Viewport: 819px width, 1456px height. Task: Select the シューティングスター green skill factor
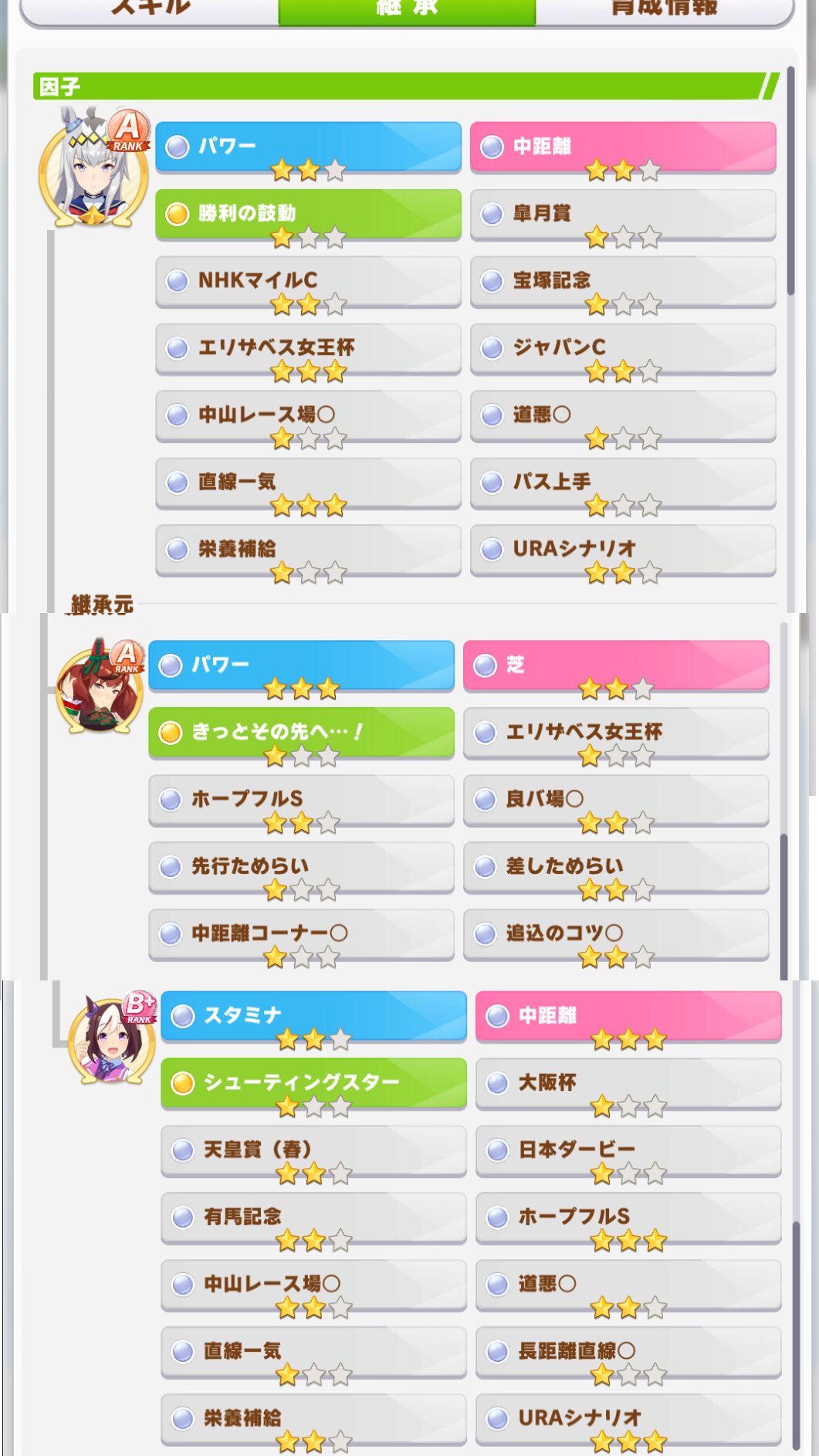(313, 1082)
